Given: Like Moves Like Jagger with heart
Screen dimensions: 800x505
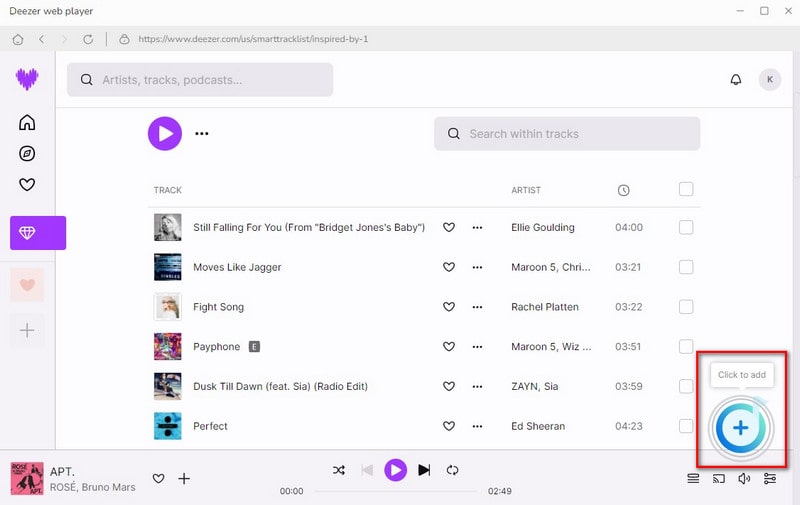Looking at the screenshot, I should point(448,267).
